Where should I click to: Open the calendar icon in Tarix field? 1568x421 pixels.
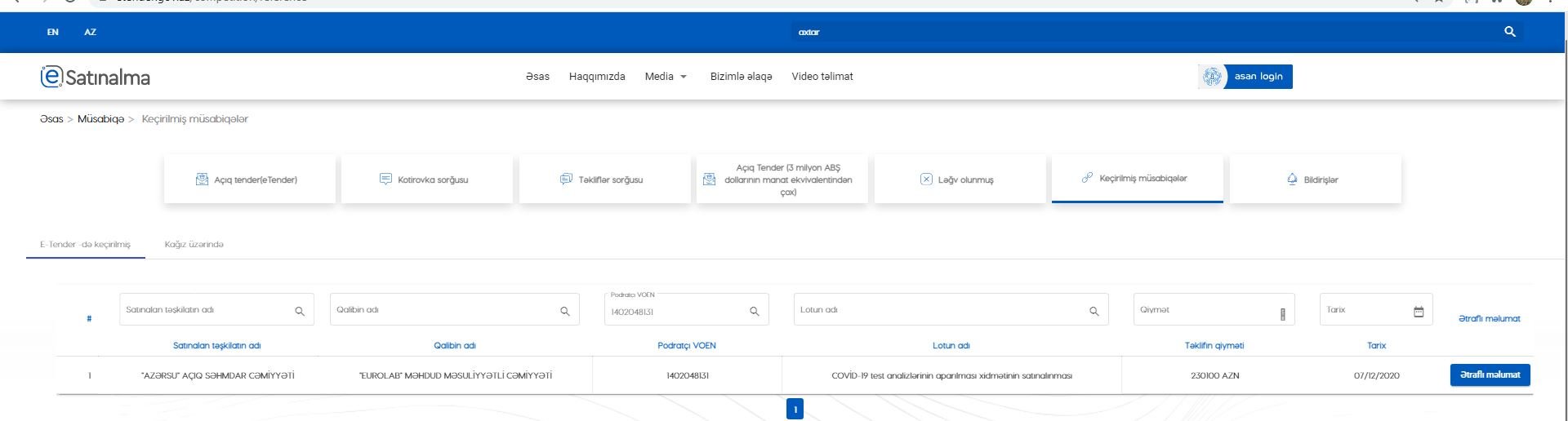pos(1419,312)
